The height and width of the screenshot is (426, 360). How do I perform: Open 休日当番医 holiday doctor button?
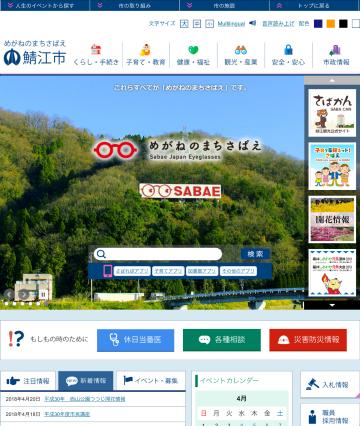click(135, 340)
